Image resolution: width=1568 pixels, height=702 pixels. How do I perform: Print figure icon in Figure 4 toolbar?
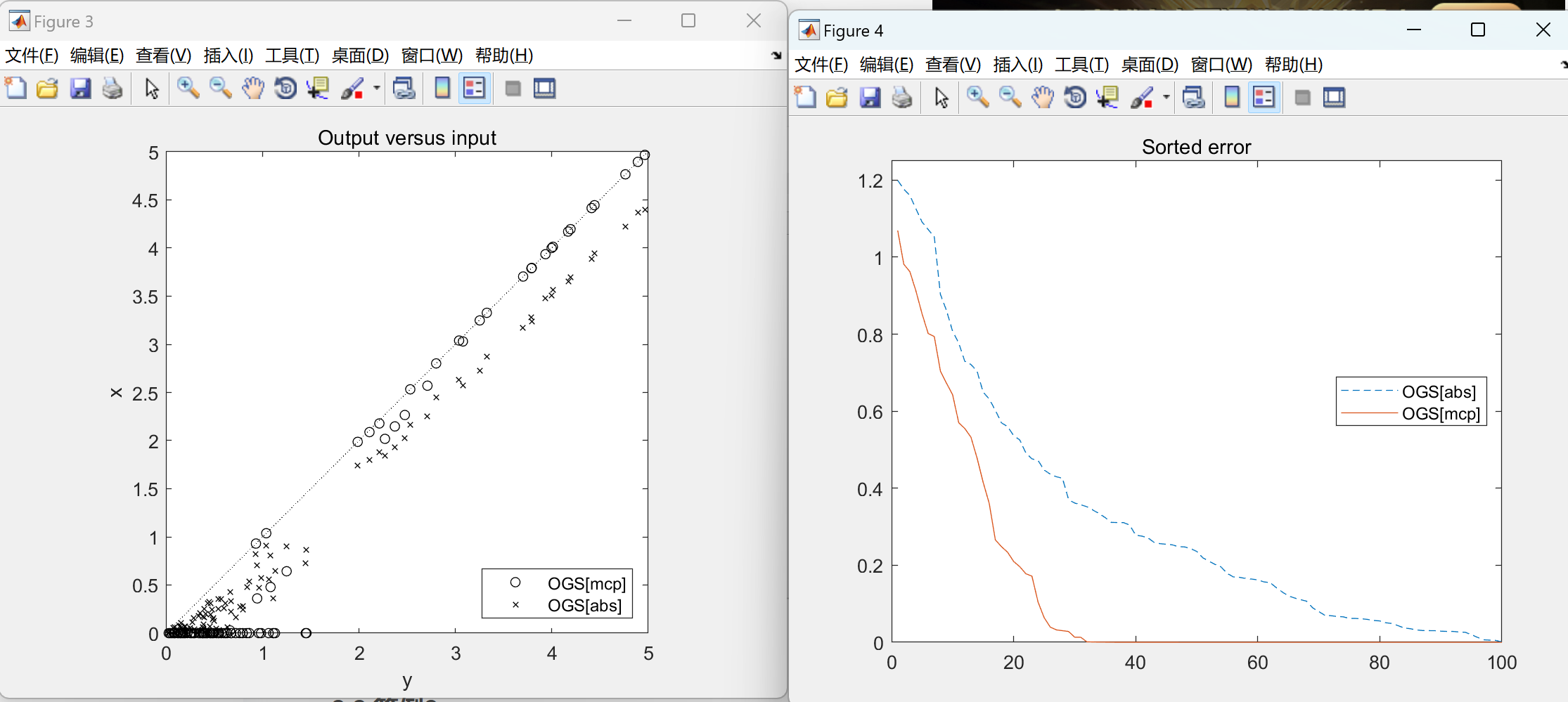[902, 98]
